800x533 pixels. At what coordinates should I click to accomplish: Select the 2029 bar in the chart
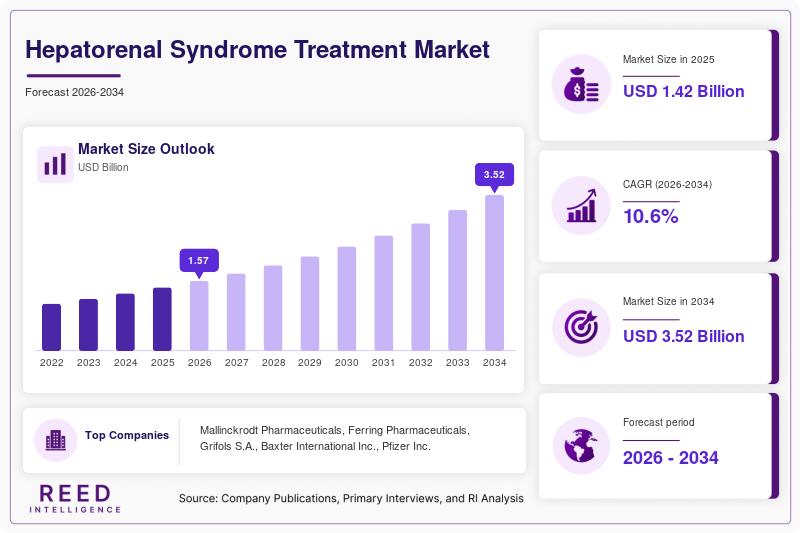point(310,303)
